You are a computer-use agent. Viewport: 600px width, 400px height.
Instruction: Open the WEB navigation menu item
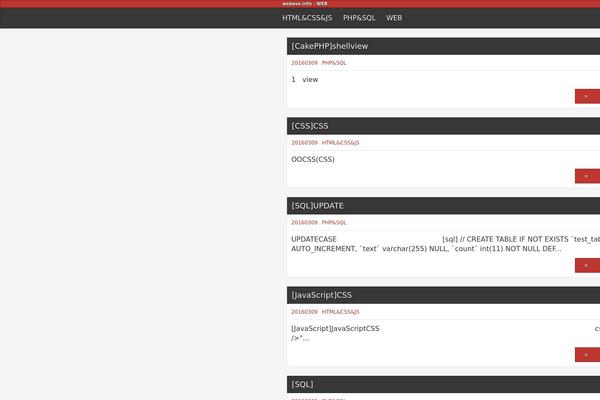[x=394, y=18]
